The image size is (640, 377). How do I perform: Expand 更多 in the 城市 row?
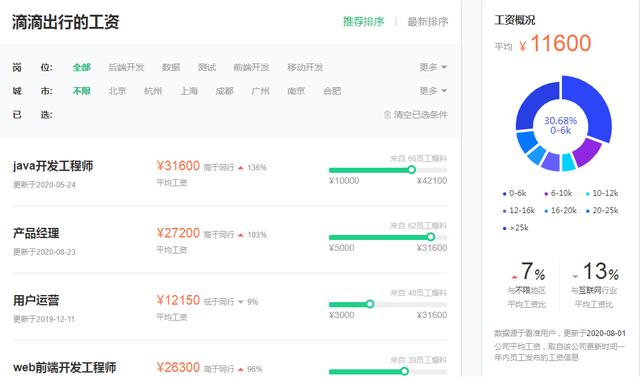(x=433, y=91)
